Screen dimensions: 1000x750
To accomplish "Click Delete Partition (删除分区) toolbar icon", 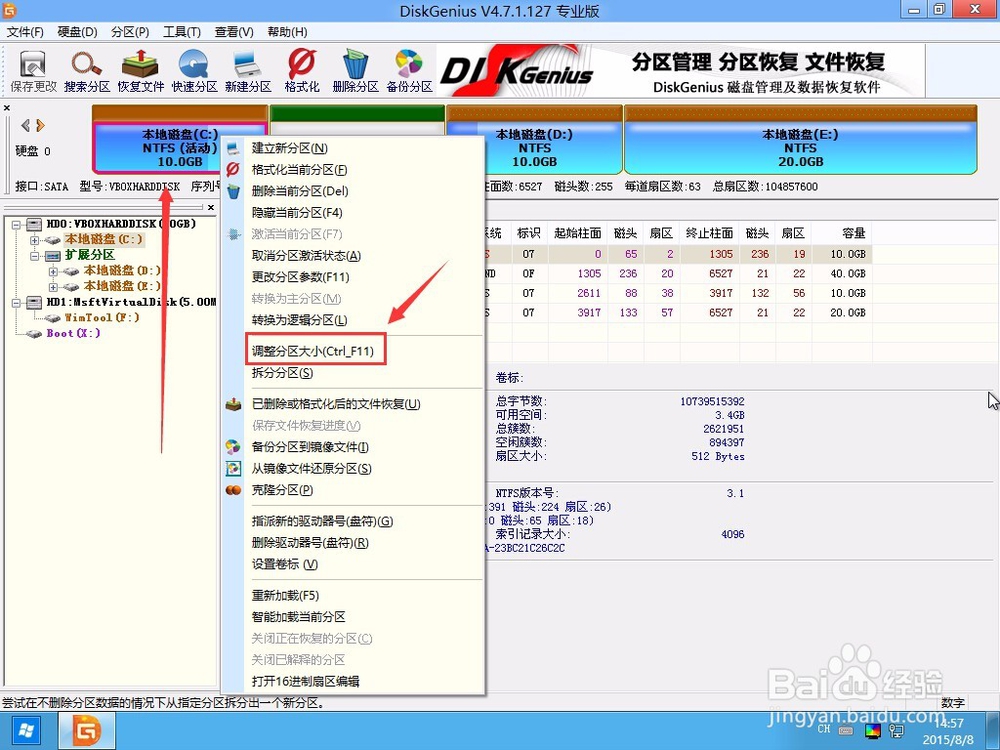I will click(355, 71).
